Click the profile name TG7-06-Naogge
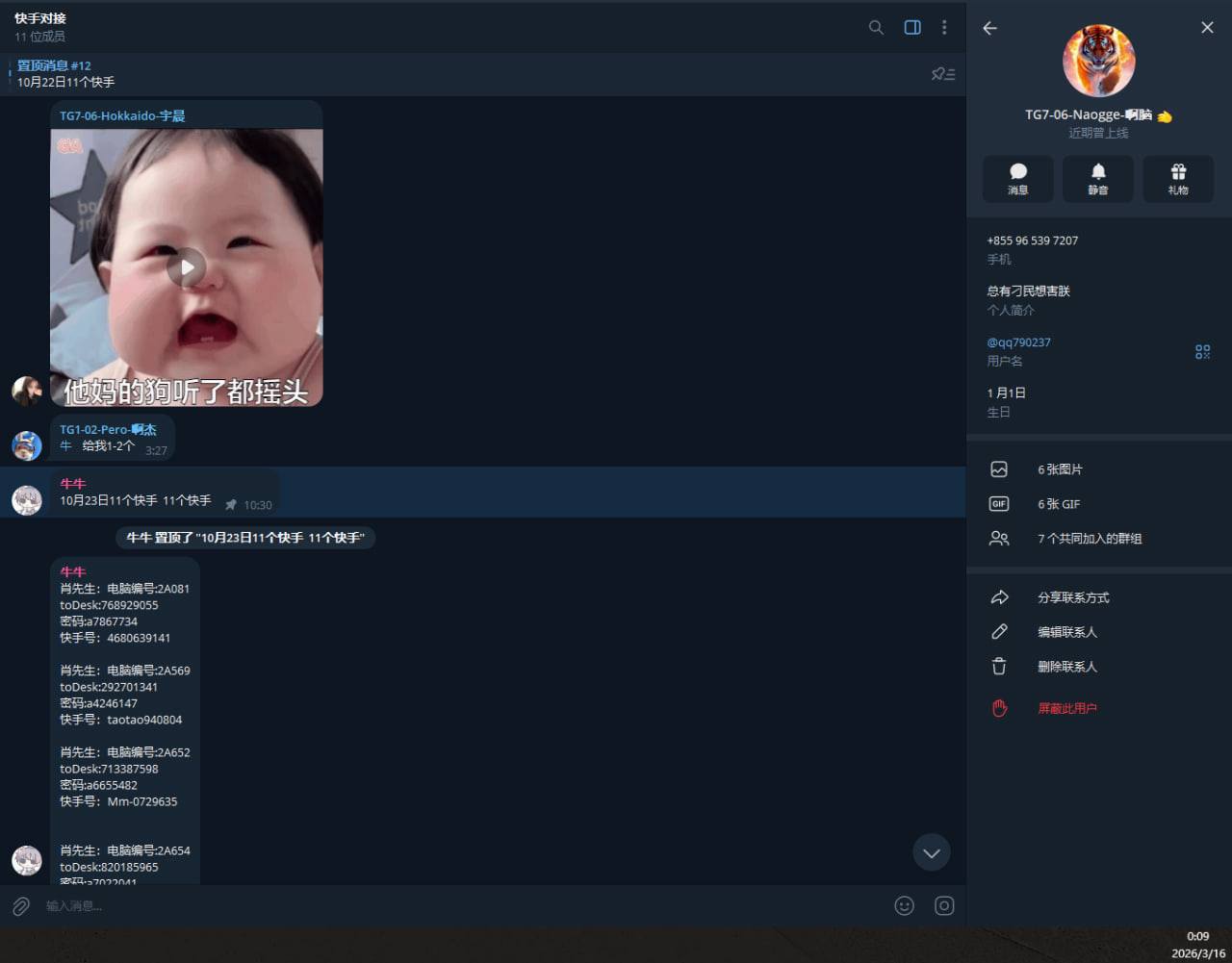The height and width of the screenshot is (963, 1232). pos(1089,114)
